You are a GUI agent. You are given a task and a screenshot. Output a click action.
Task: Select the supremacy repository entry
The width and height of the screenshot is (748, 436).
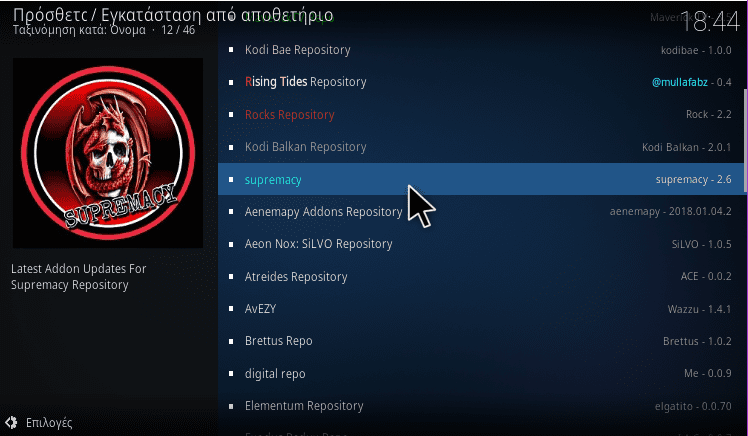click(481, 179)
